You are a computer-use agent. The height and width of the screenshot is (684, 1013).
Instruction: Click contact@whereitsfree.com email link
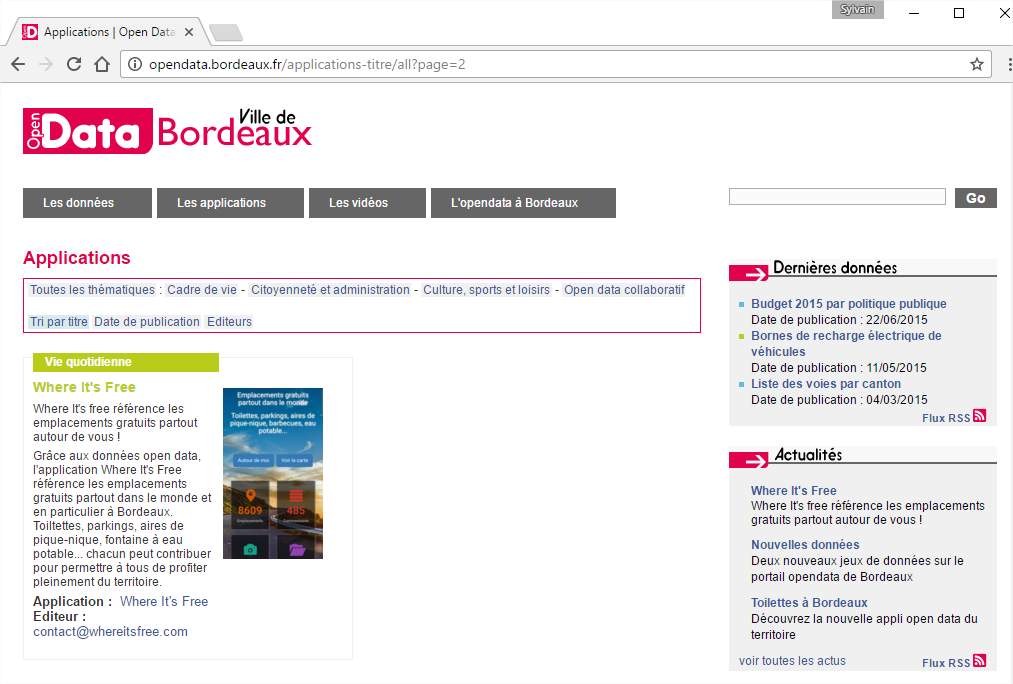(x=110, y=632)
